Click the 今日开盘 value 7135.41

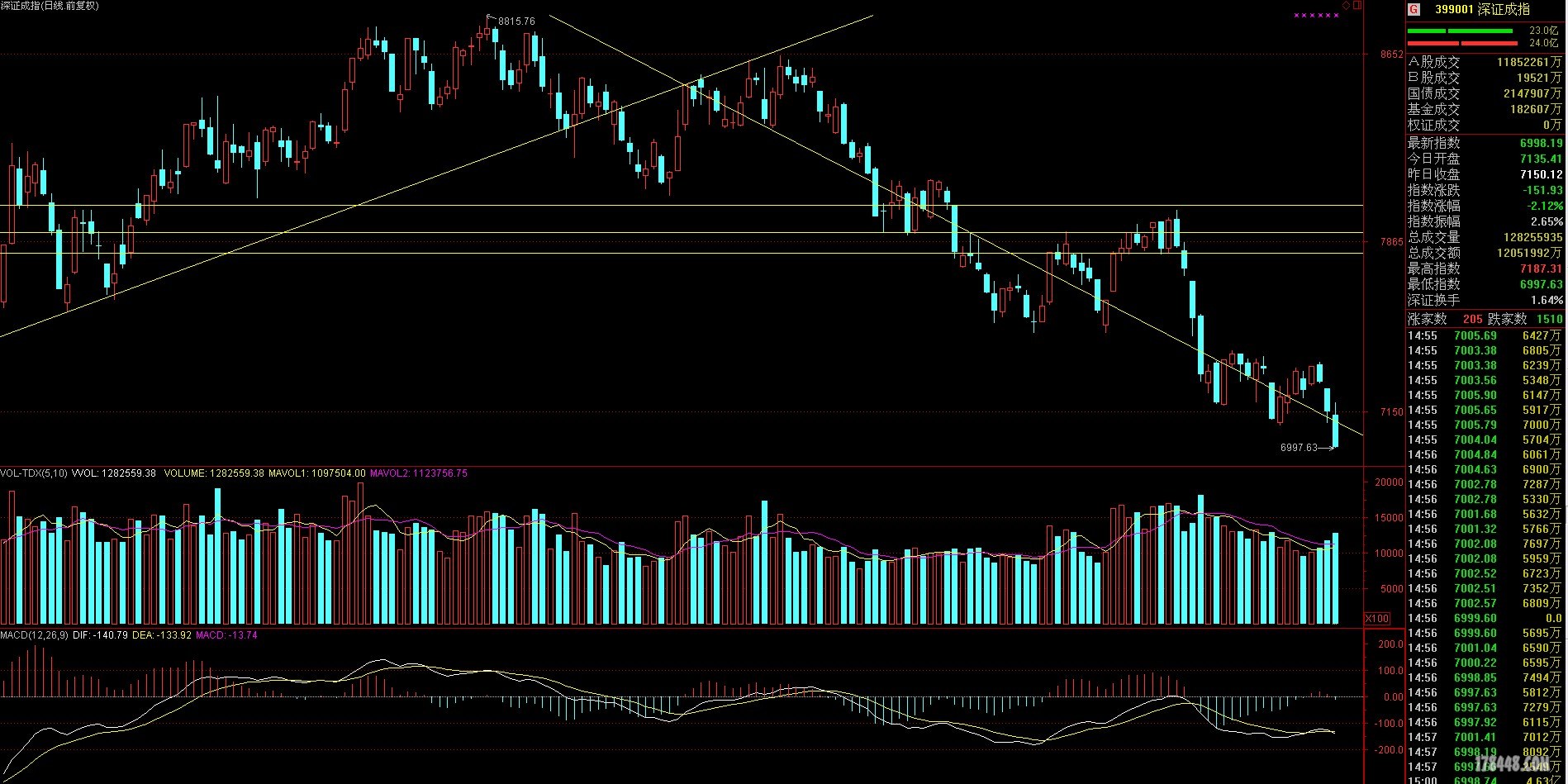click(1542, 159)
